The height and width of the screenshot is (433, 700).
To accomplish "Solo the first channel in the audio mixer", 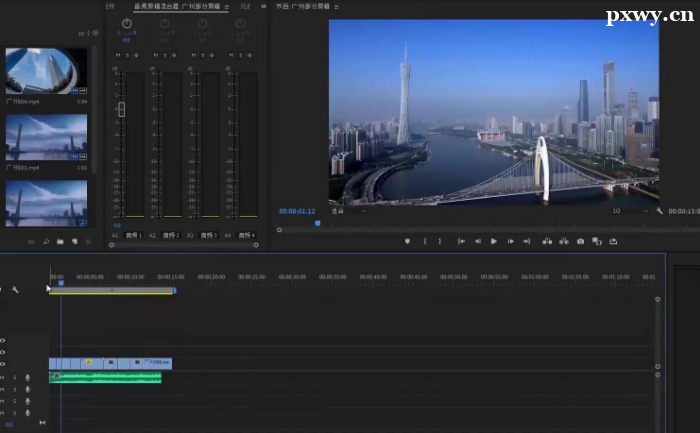I will [x=125, y=55].
